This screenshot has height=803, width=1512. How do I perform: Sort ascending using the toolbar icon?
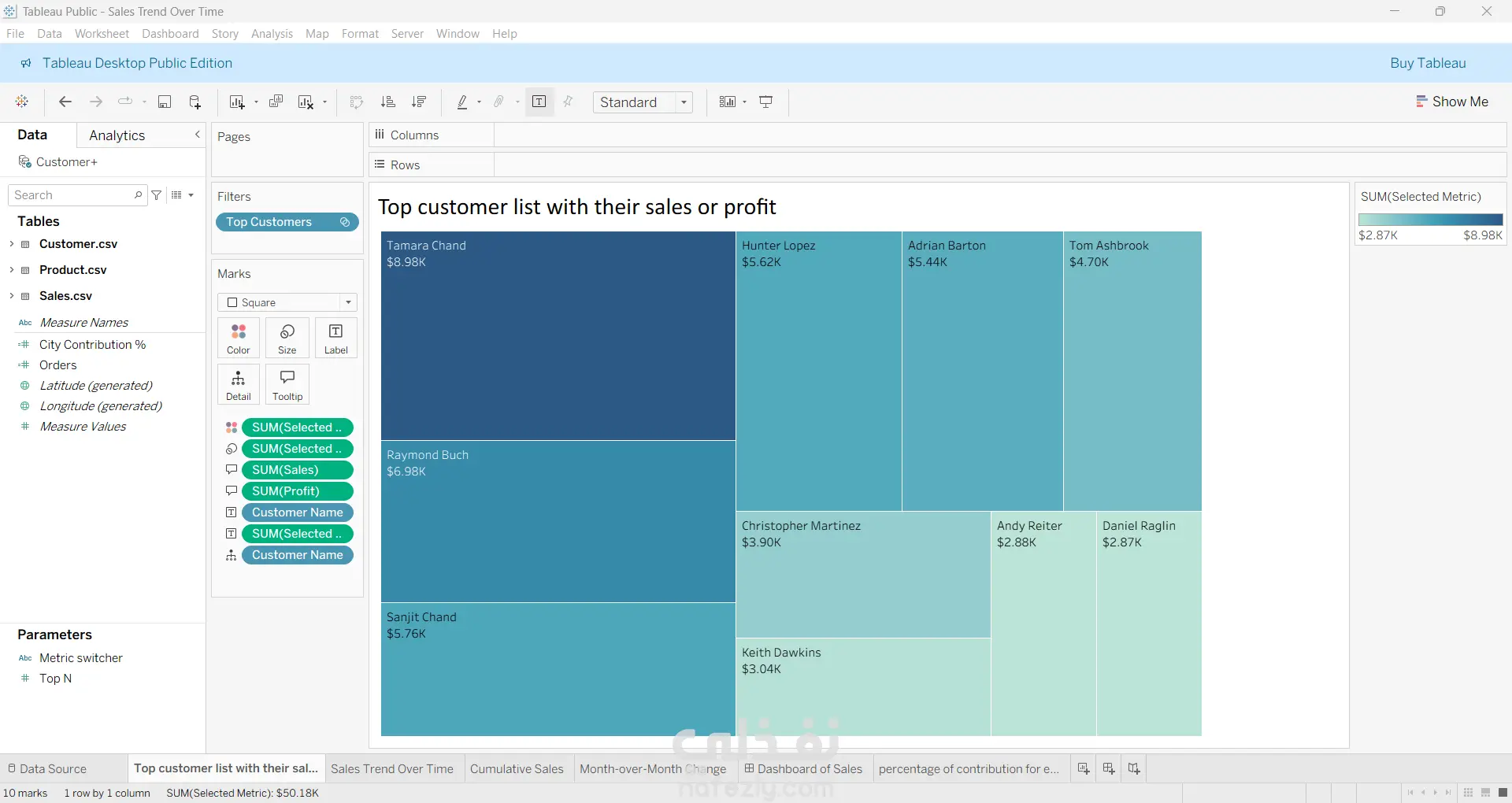tap(387, 102)
